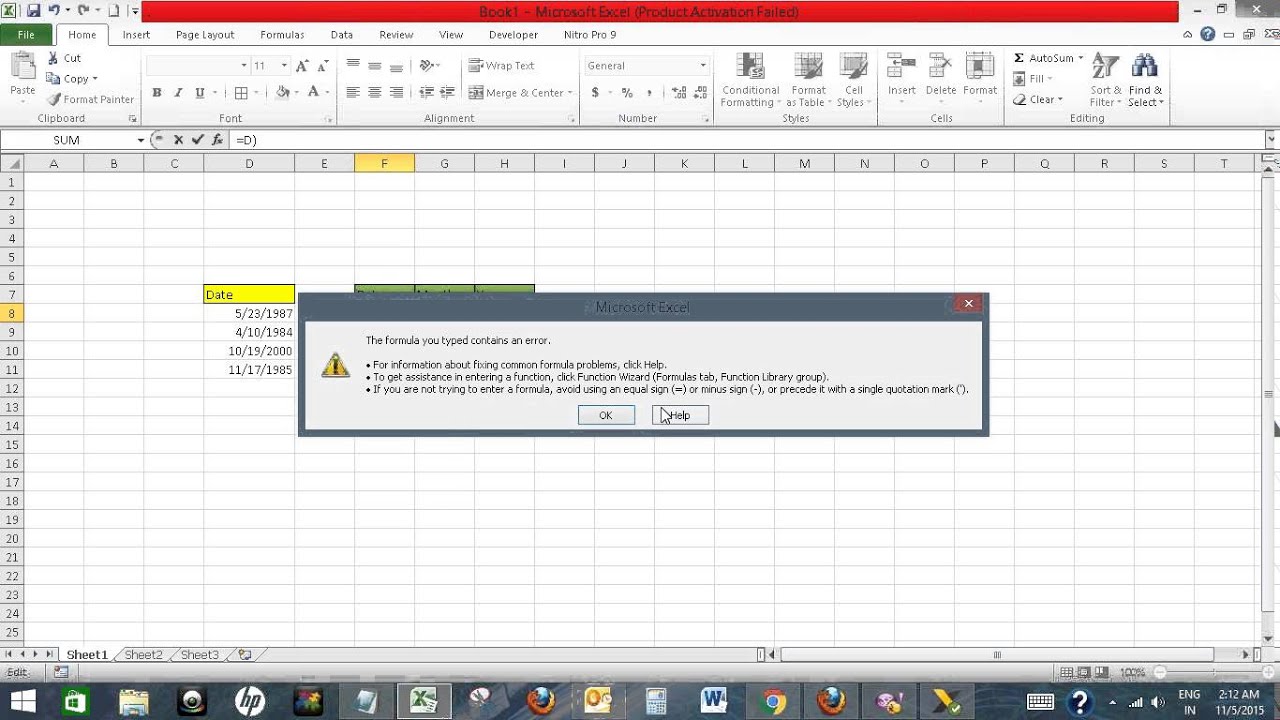
Task: Open the font name dropdown
Action: tap(243, 65)
